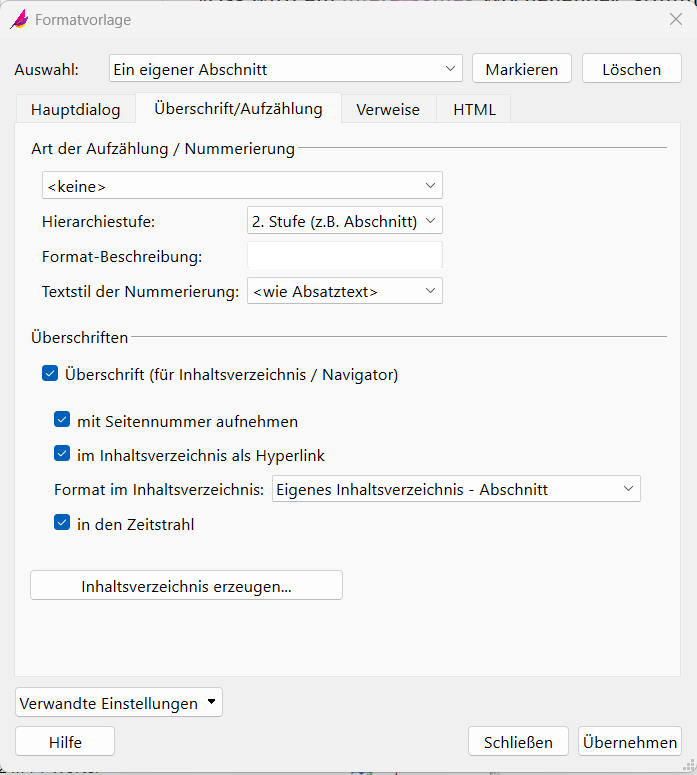Toggle mit Seitennummer aufnehmen checkbox
The width and height of the screenshot is (697, 775).
pyautogui.click(x=63, y=421)
